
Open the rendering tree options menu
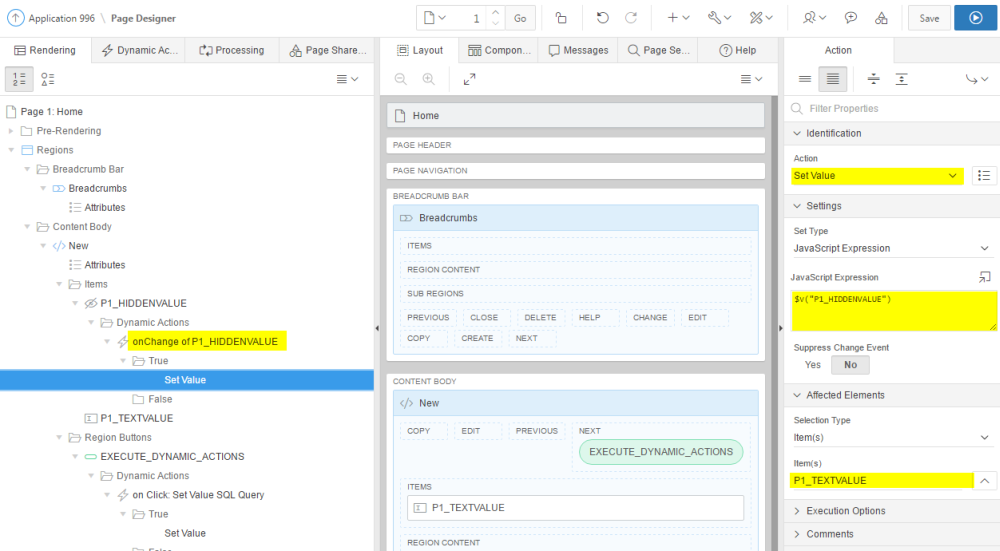click(348, 79)
